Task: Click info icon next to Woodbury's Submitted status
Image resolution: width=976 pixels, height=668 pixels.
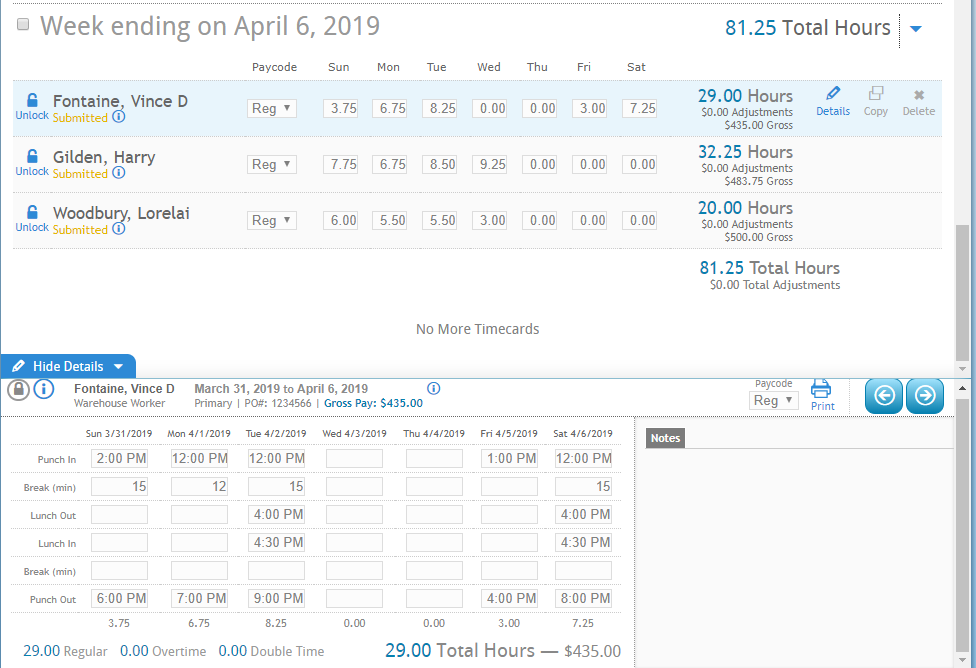Action: point(119,229)
